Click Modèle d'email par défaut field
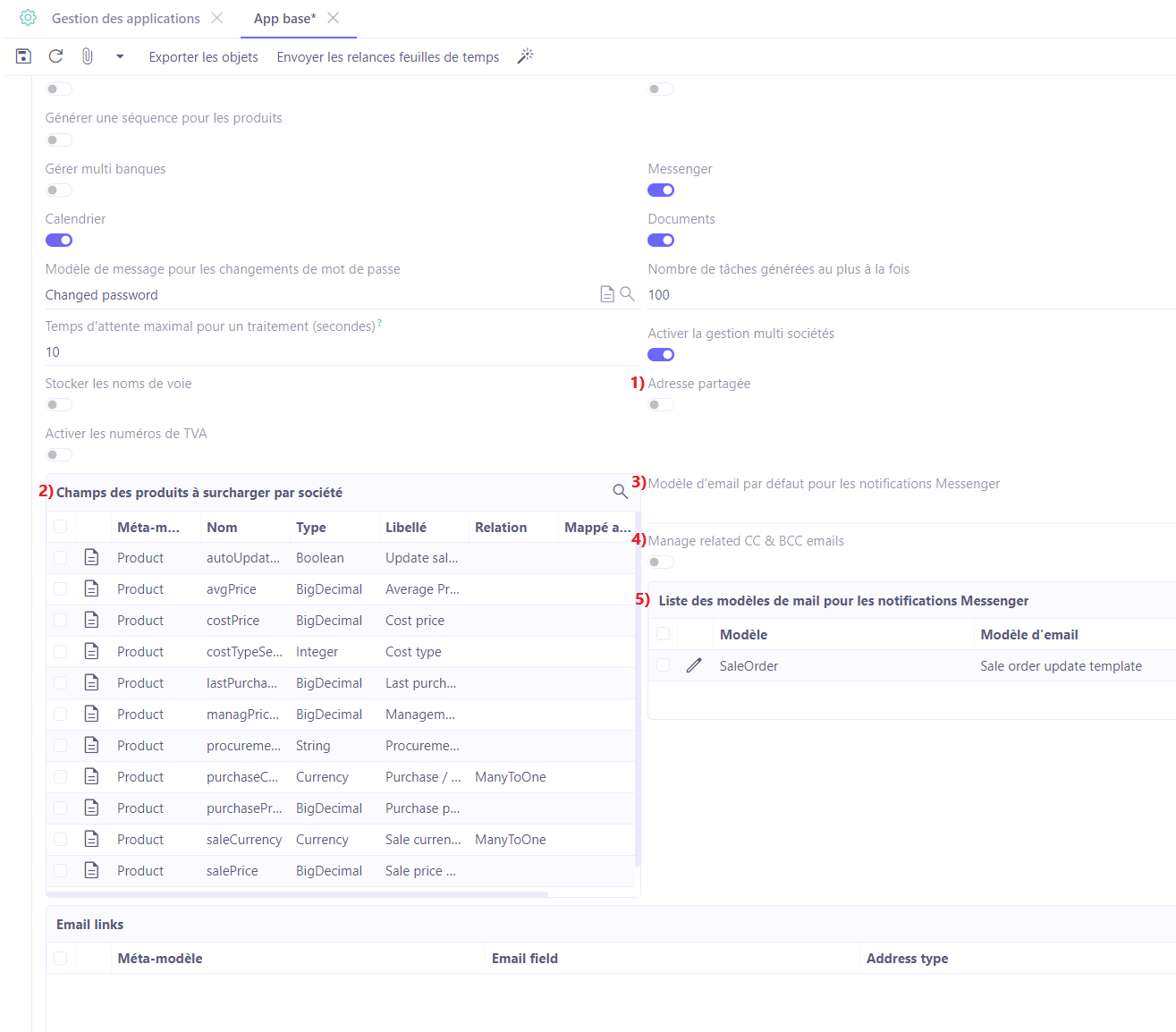The image size is (1176, 1032). [x=911, y=510]
